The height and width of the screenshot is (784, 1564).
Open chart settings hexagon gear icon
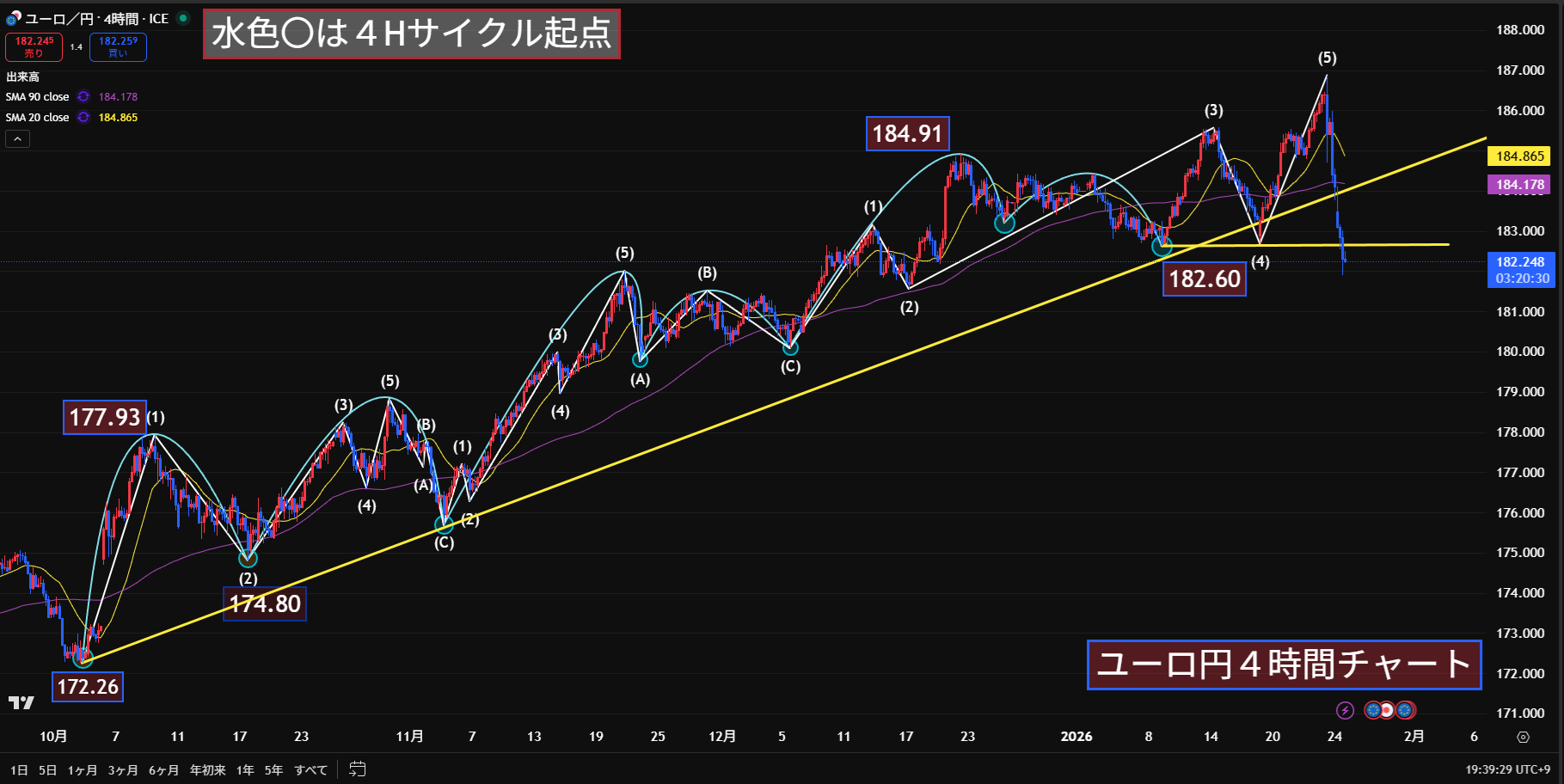(x=1523, y=737)
